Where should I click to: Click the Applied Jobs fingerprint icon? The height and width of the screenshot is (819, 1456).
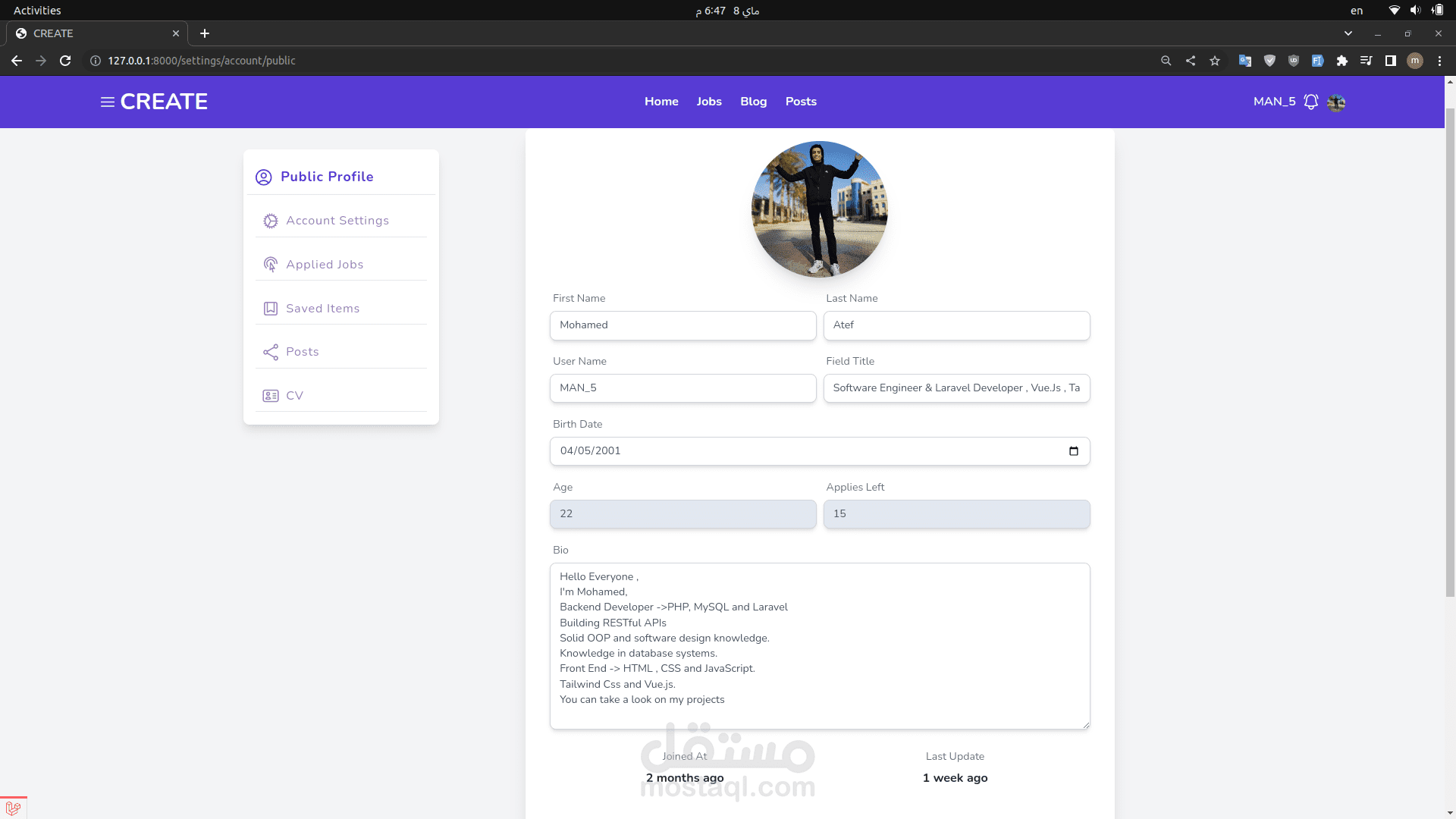(270, 265)
